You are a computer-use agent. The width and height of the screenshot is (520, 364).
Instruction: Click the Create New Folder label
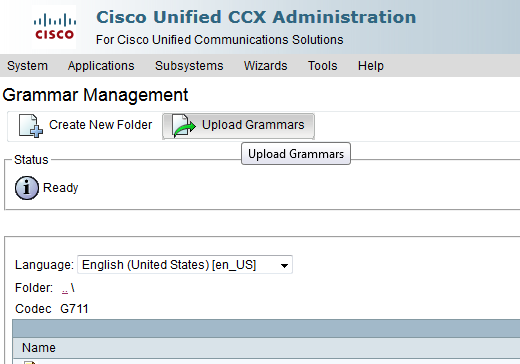point(100,125)
